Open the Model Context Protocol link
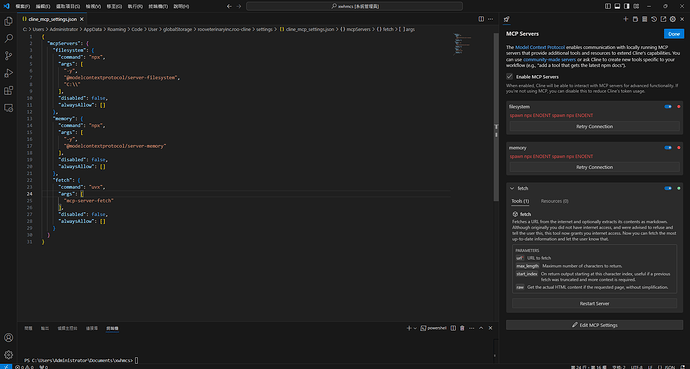 pyautogui.click(x=540, y=47)
